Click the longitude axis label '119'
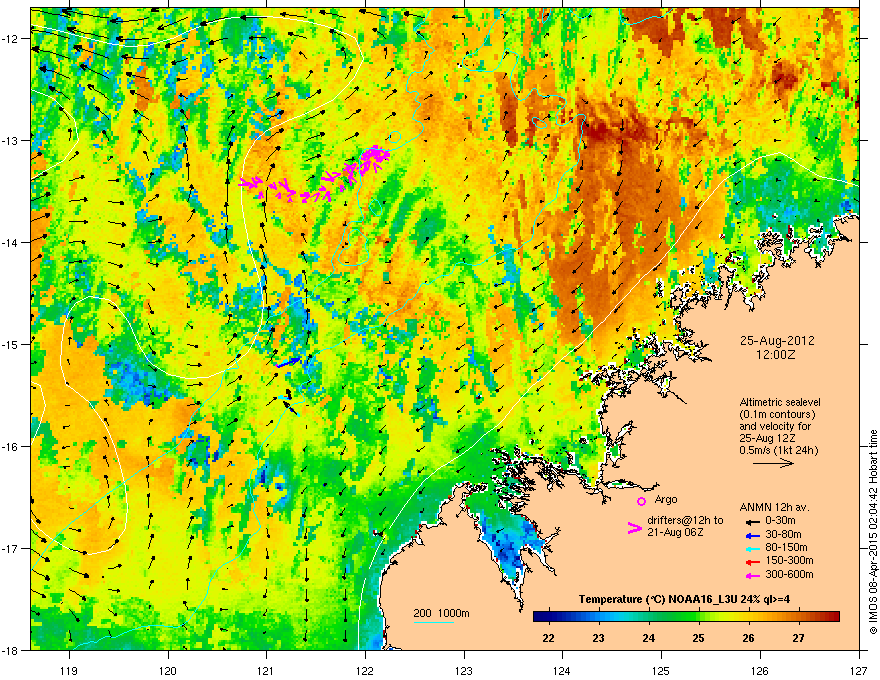880x680 pixels. point(69,670)
